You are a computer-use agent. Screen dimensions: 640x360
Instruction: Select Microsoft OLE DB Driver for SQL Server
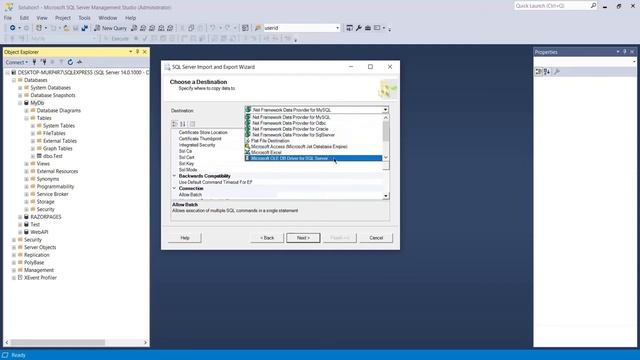click(313, 158)
